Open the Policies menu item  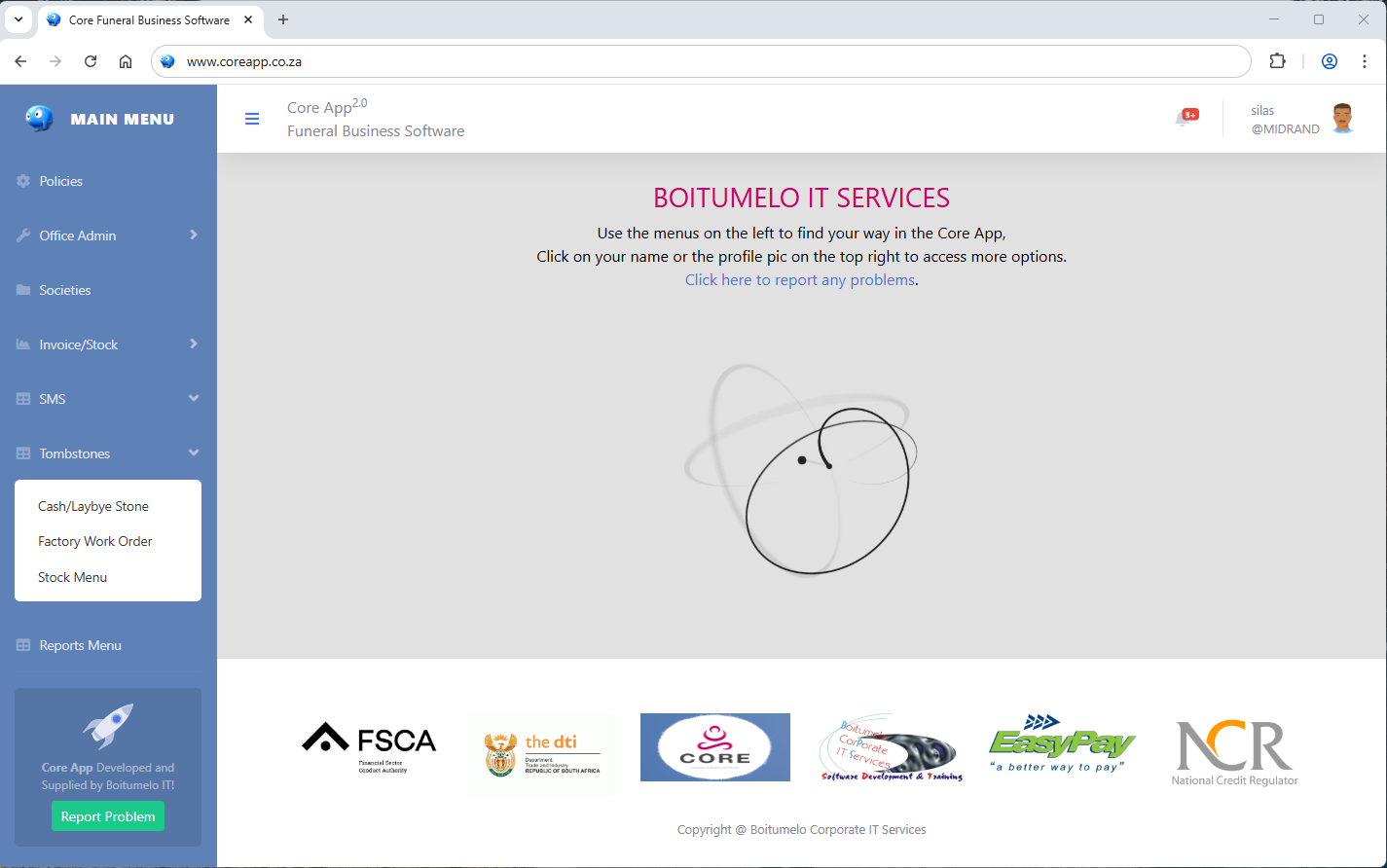click(60, 181)
